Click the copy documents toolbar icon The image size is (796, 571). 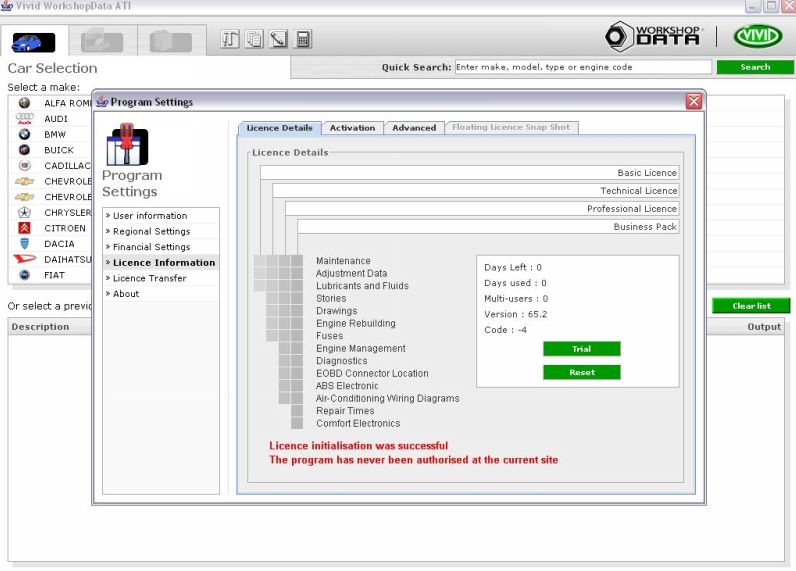pos(254,40)
